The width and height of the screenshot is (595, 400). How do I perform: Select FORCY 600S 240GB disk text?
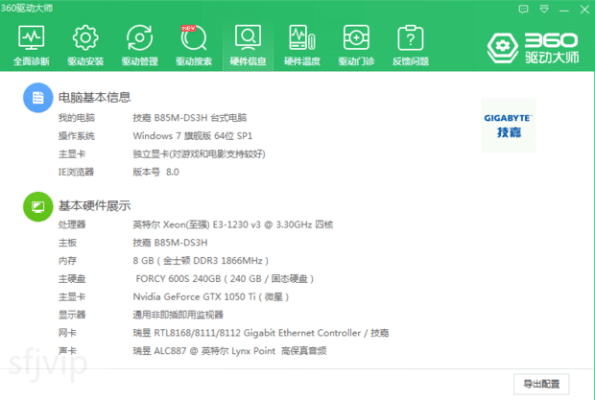tap(225, 279)
